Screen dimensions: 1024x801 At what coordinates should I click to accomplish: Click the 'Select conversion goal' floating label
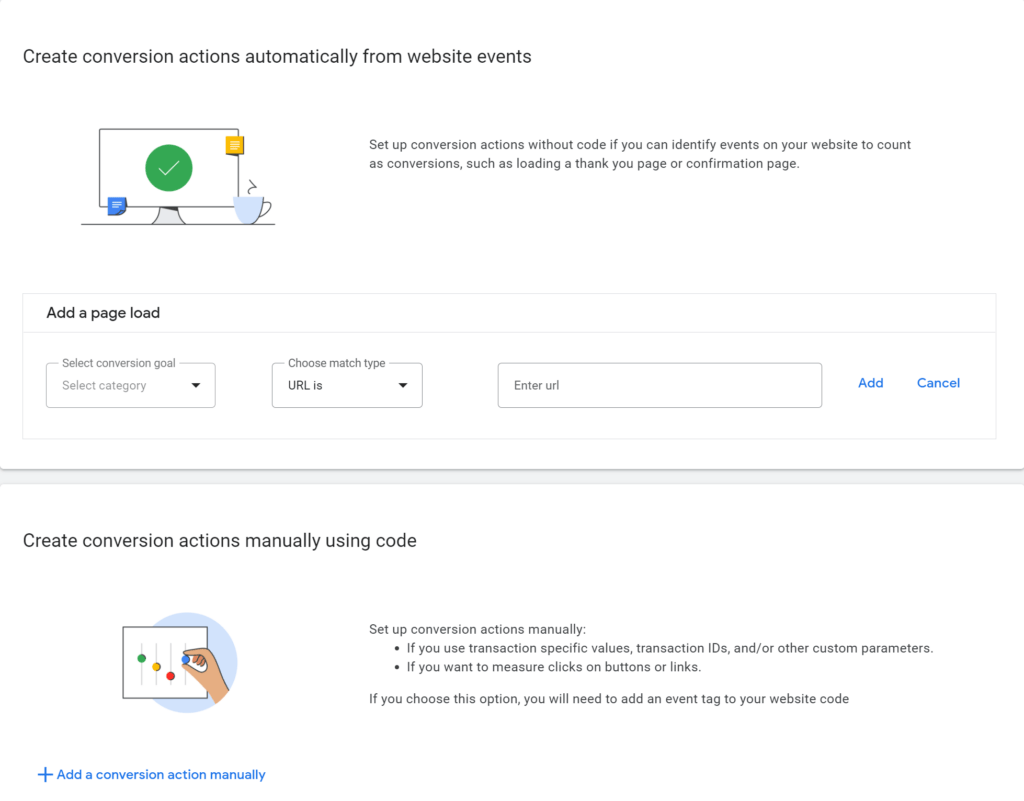click(117, 363)
